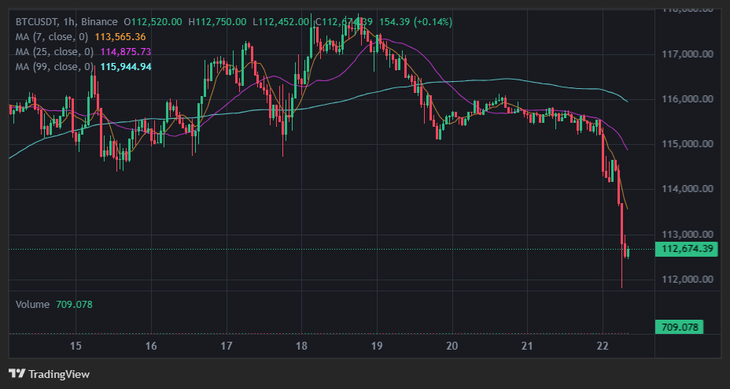The height and width of the screenshot is (389, 730).
Task: Click the MA 25 value 114,875.73
Action: point(126,52)
